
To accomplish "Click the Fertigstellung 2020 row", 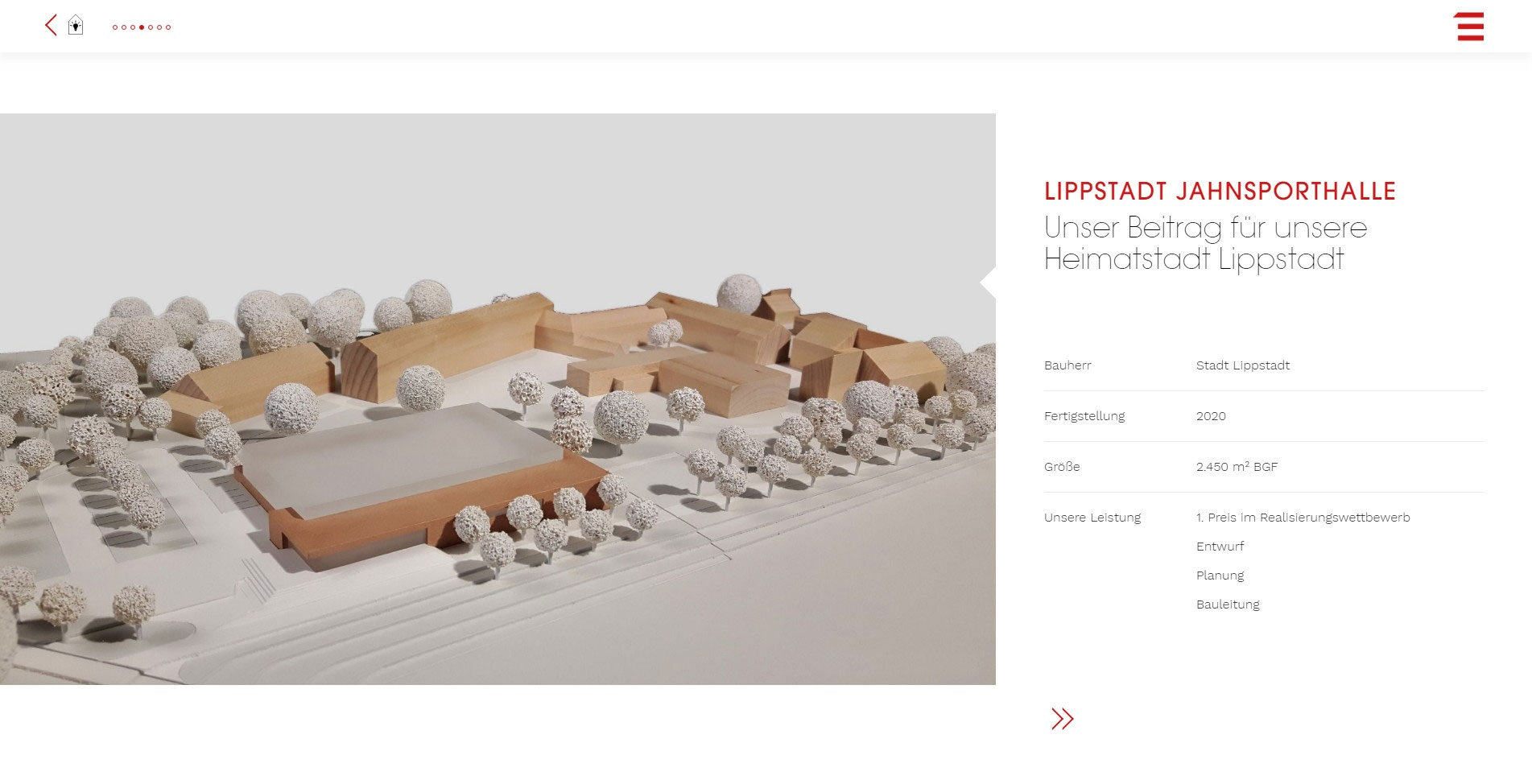I will (1263, 416).
